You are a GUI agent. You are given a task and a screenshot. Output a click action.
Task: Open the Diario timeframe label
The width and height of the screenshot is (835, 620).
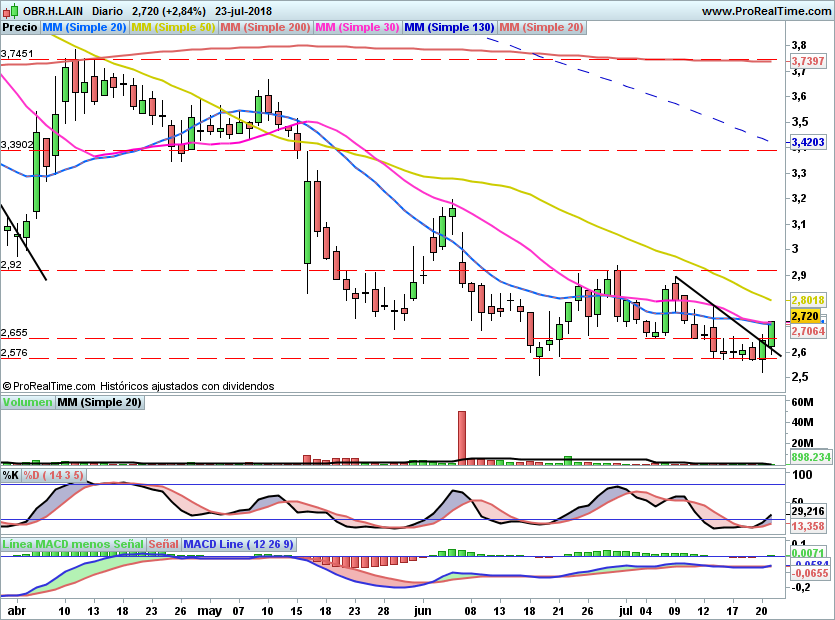point(107,10)
